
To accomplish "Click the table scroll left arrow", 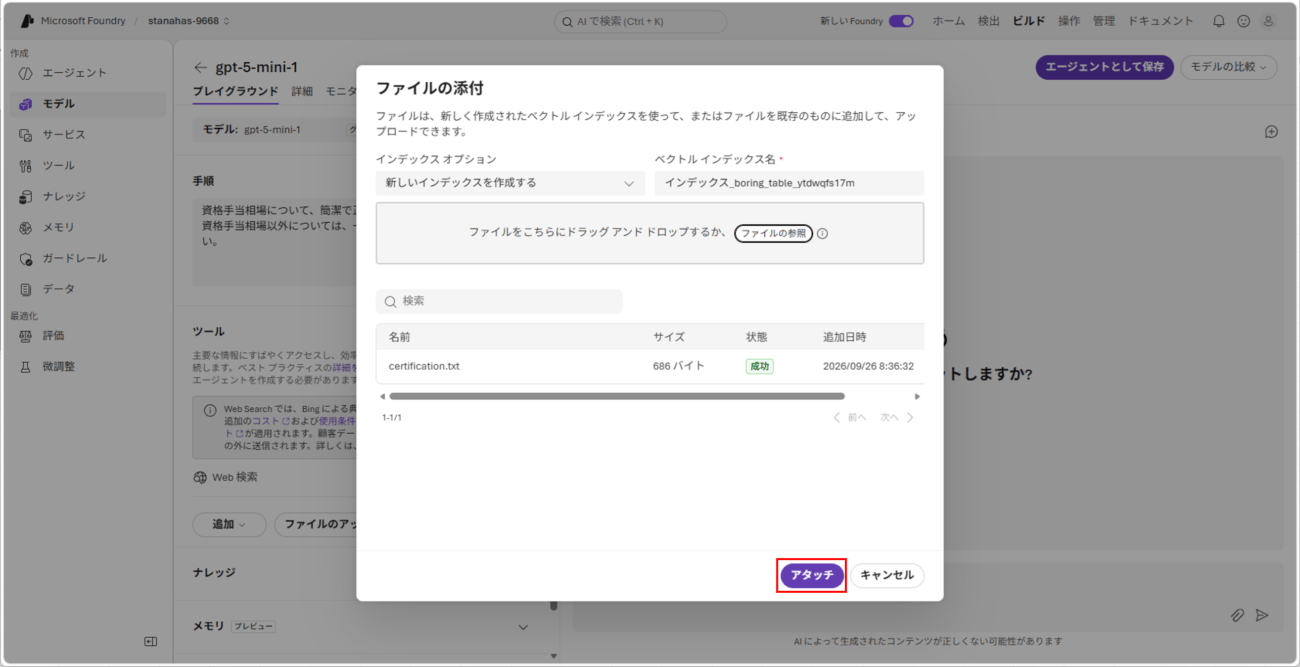I will [x=382, y=396].
